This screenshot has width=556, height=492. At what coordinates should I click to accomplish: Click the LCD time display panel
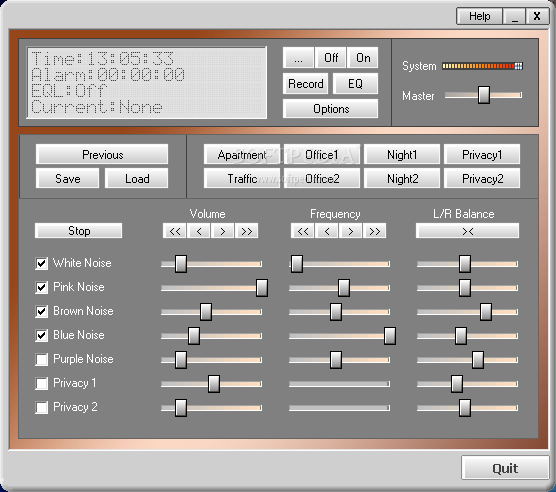coord(147,83)
